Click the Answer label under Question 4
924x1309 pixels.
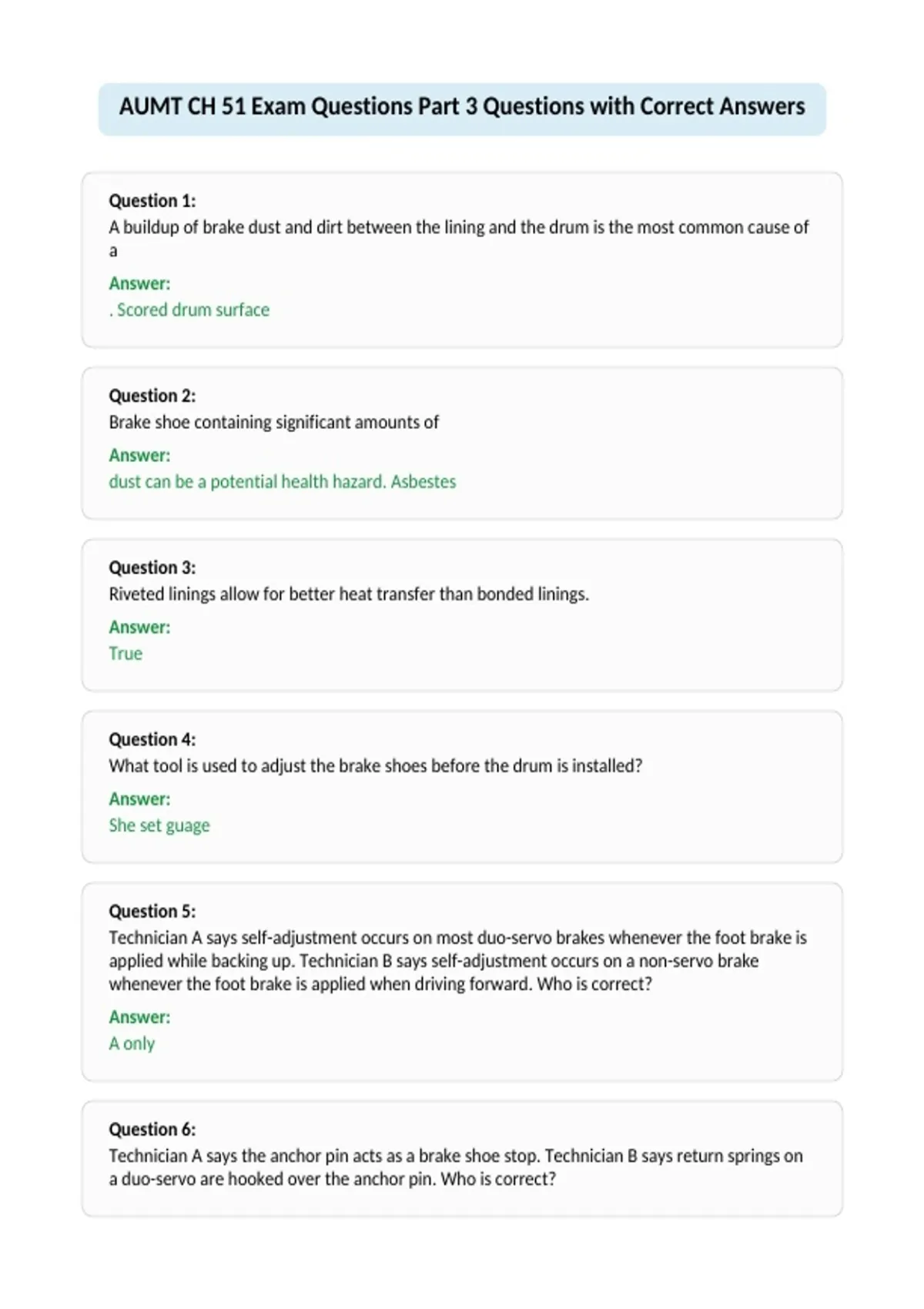click(x=139, y=798)
